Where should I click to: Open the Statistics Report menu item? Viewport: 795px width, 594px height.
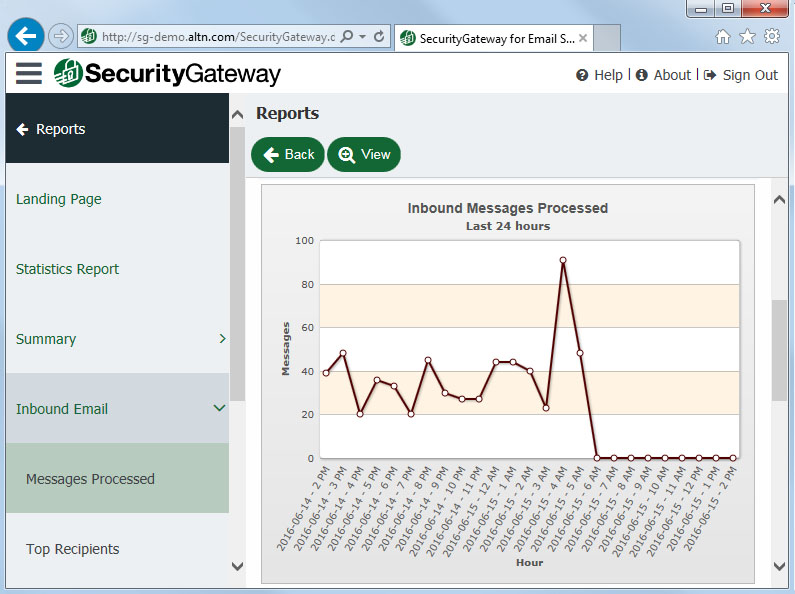[x=117, y=269]
